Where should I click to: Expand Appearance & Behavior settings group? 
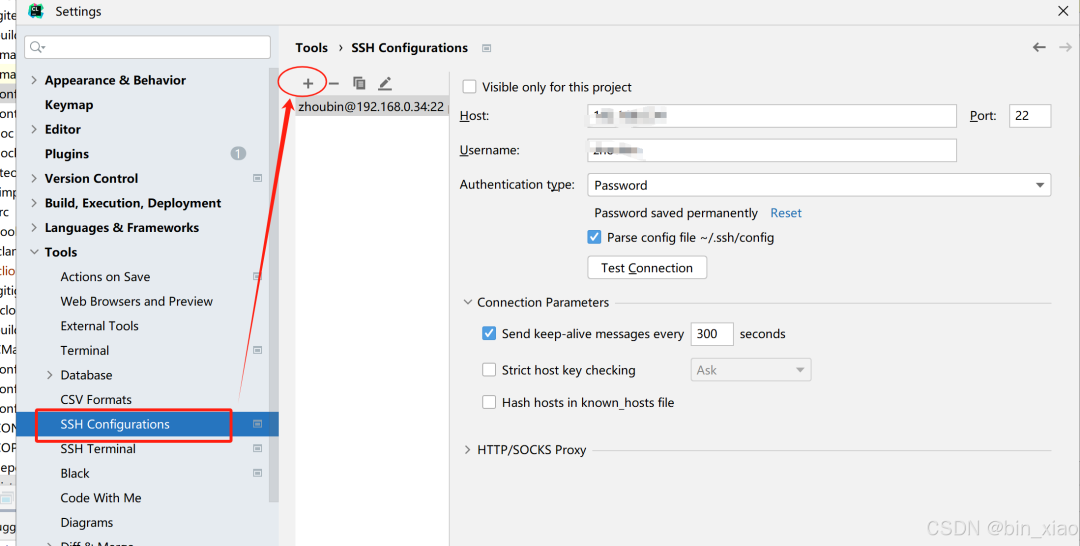35,80
